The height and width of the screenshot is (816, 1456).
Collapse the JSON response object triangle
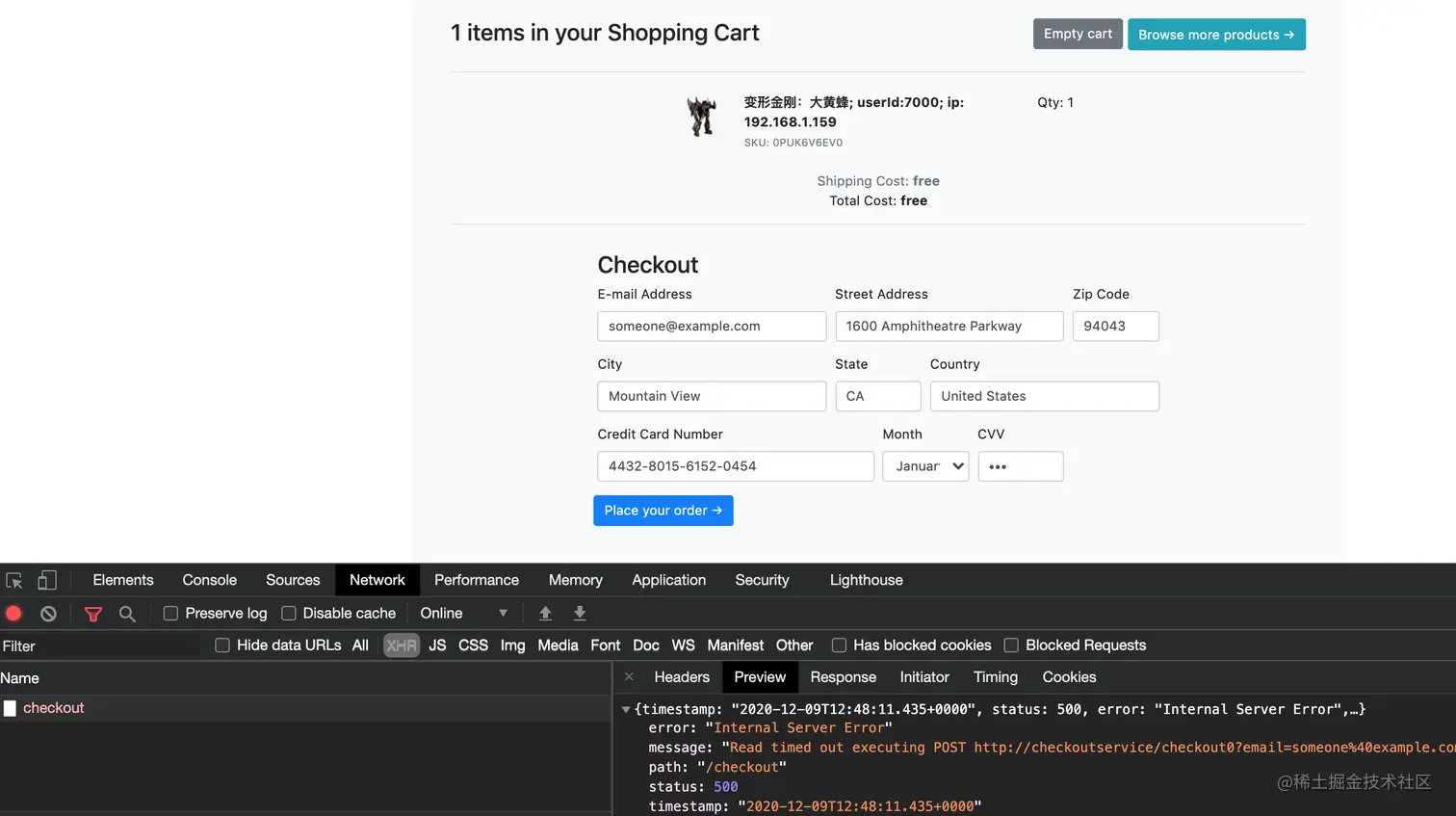click(626, 710)
